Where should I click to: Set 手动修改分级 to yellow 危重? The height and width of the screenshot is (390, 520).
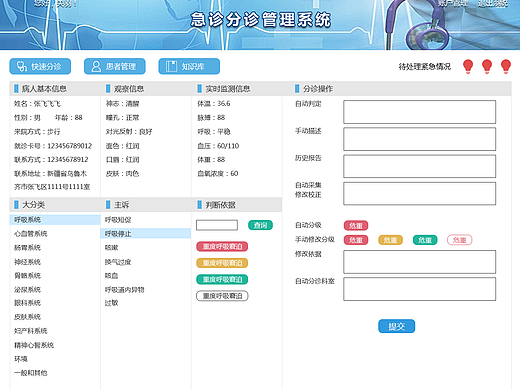(x=390, y=240)
